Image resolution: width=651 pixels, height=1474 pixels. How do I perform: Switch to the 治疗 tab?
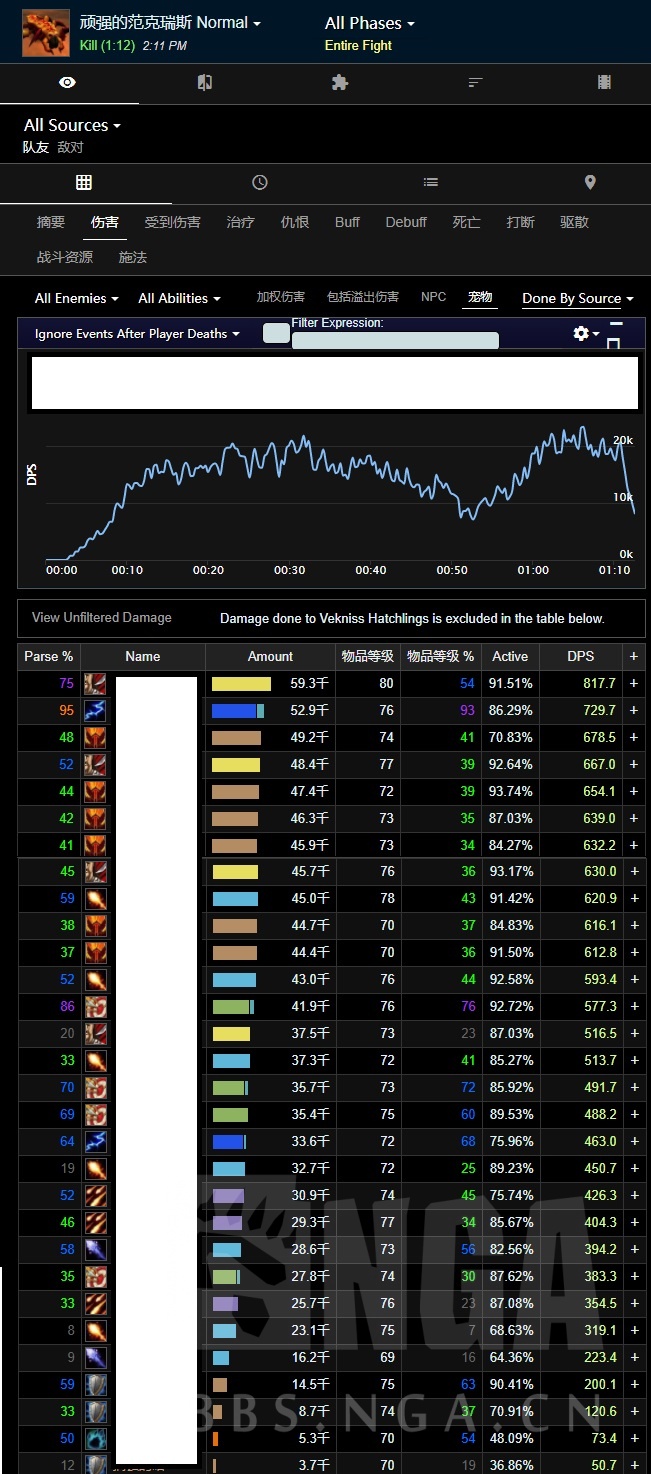coord(240,222)
